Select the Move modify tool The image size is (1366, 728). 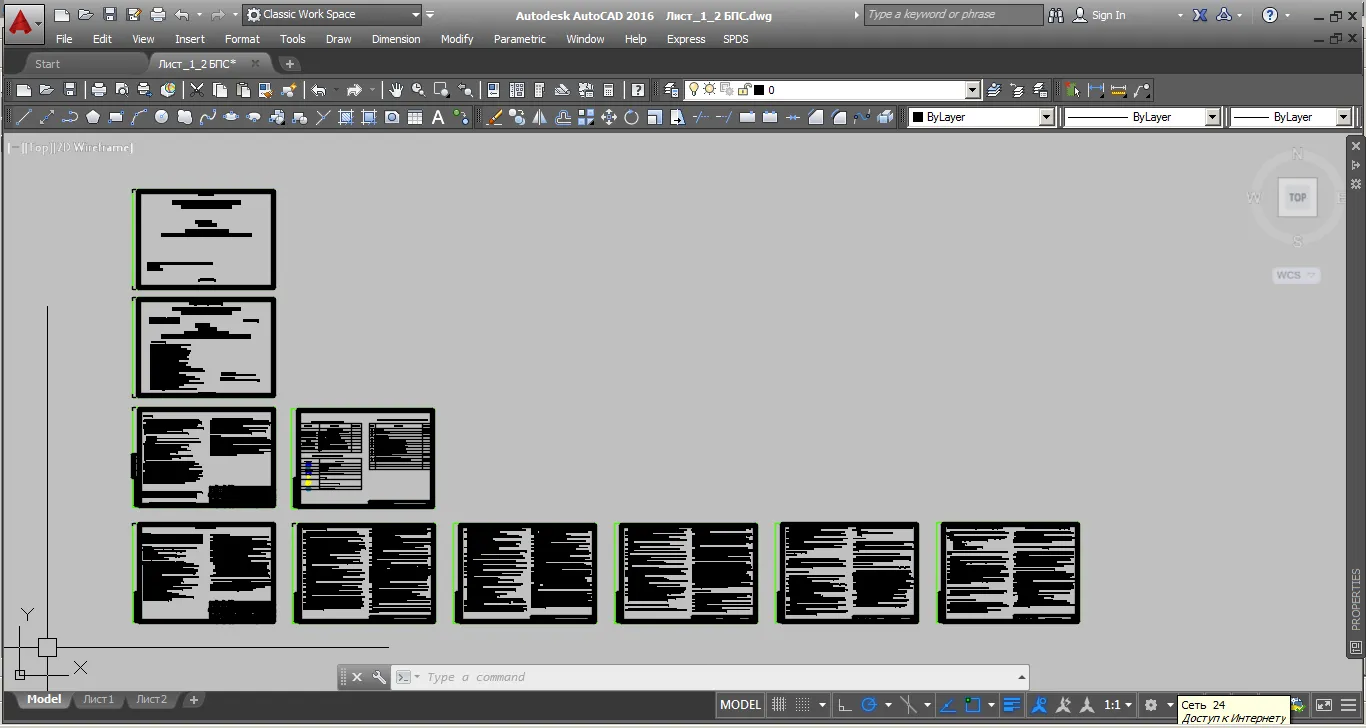coord(609,117)
